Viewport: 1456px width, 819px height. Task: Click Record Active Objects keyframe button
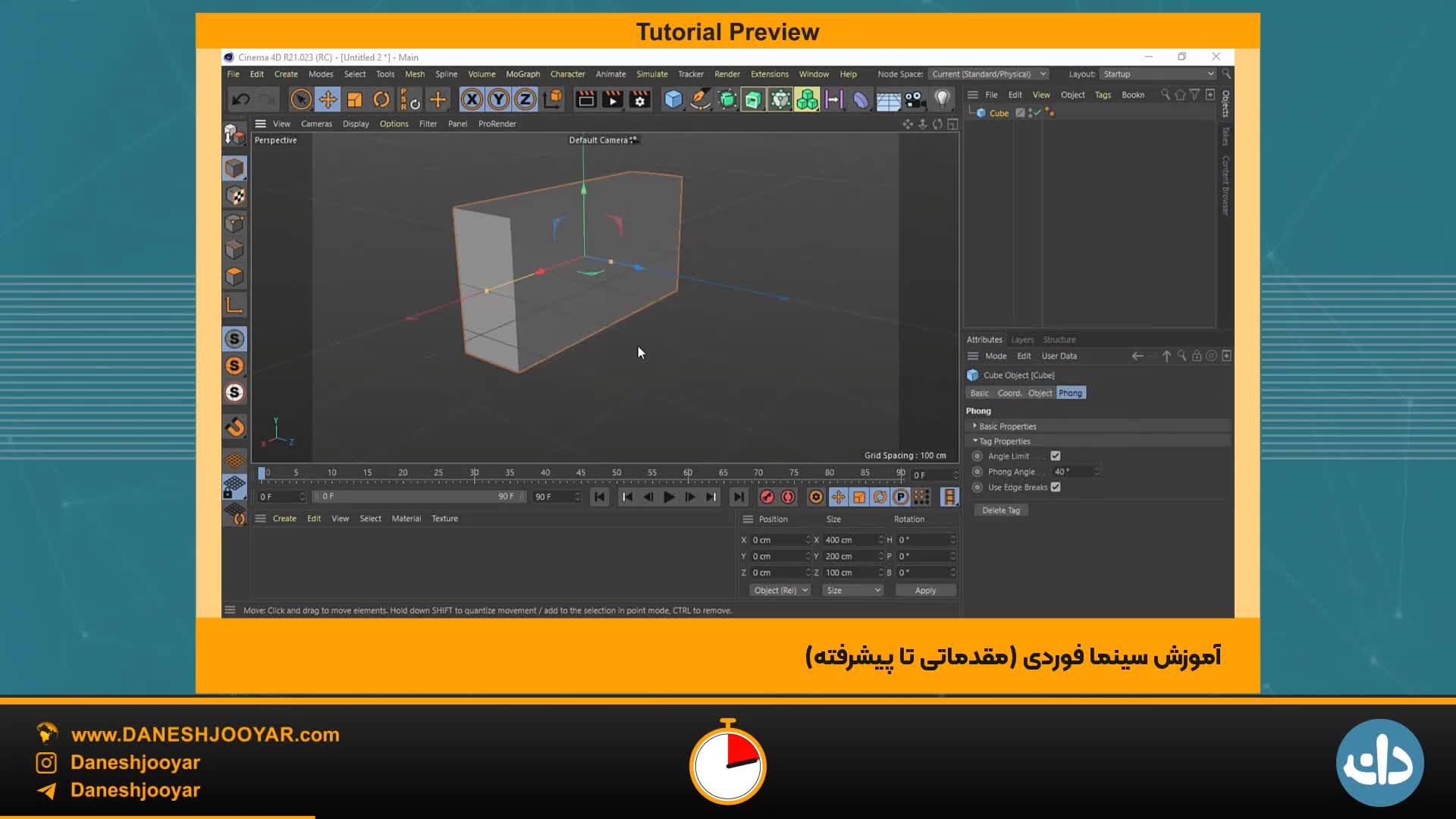(x=767, y=497)
